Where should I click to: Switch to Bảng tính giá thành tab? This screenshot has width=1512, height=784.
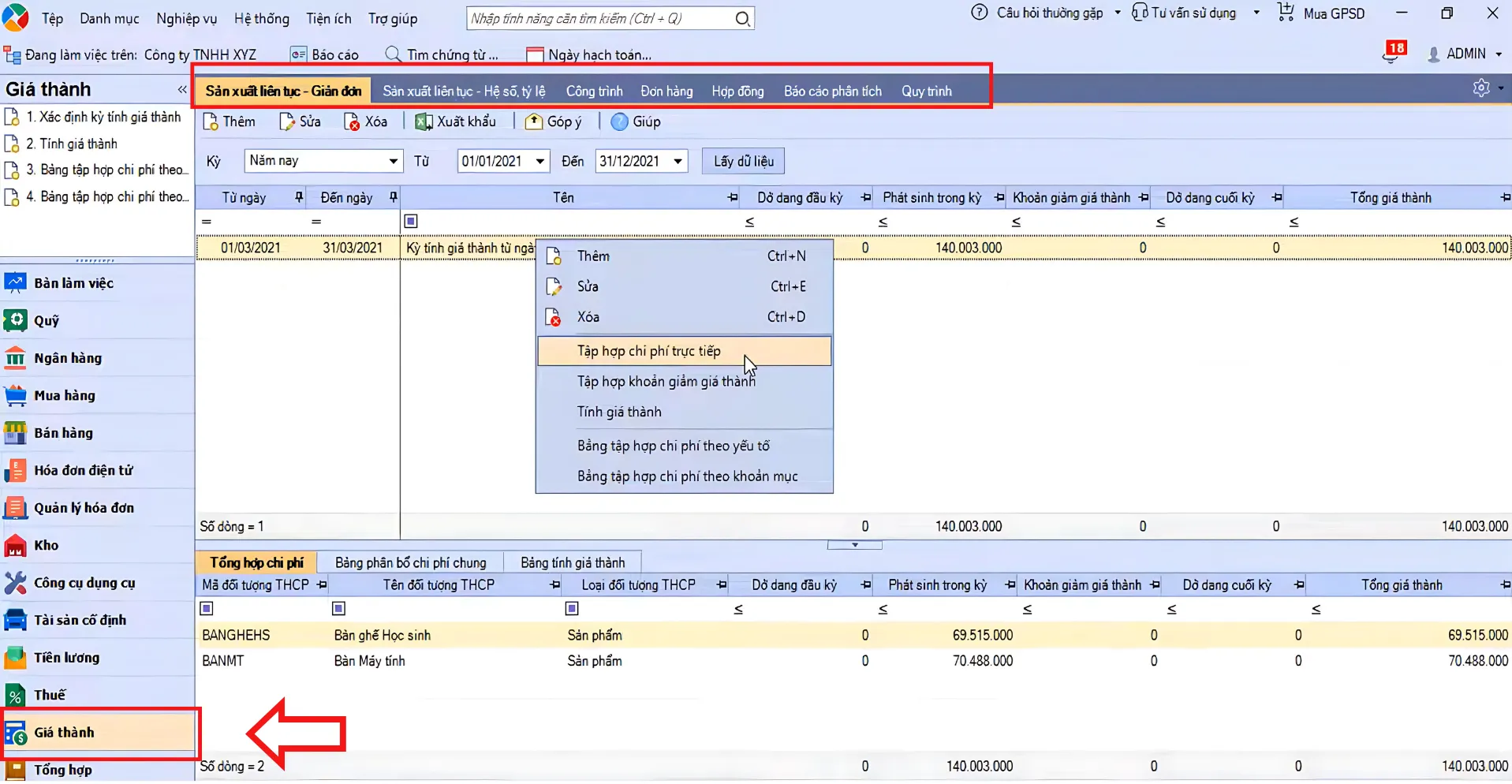point(573,562)
